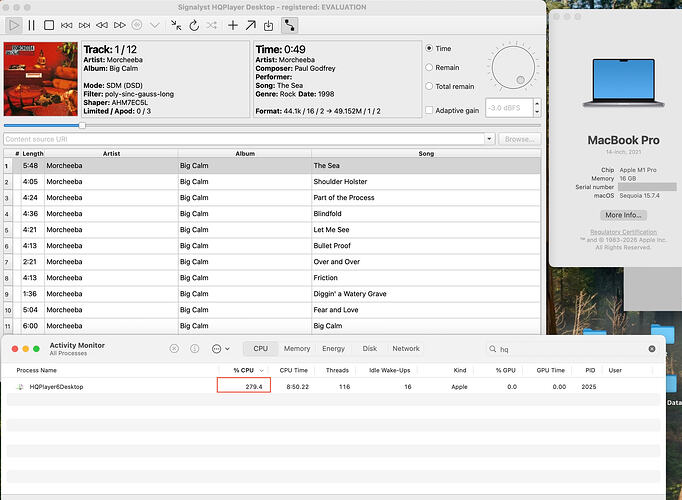This screenshot has height=500, width=682.
Task: Select the track Over and Over
Action: click(272, 262)
